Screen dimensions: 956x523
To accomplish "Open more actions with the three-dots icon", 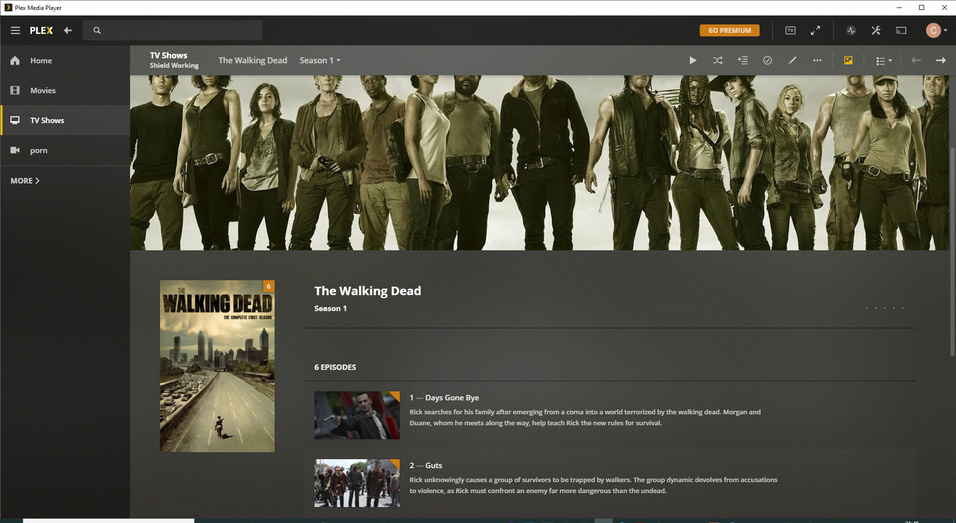I will coord(817,60).
